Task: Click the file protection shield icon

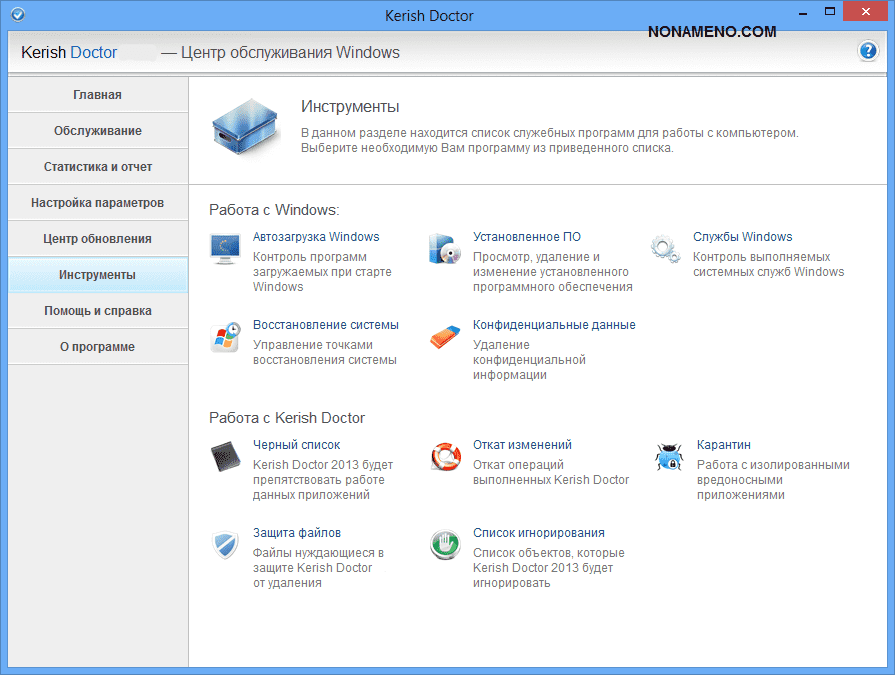Action: [225, 545]
